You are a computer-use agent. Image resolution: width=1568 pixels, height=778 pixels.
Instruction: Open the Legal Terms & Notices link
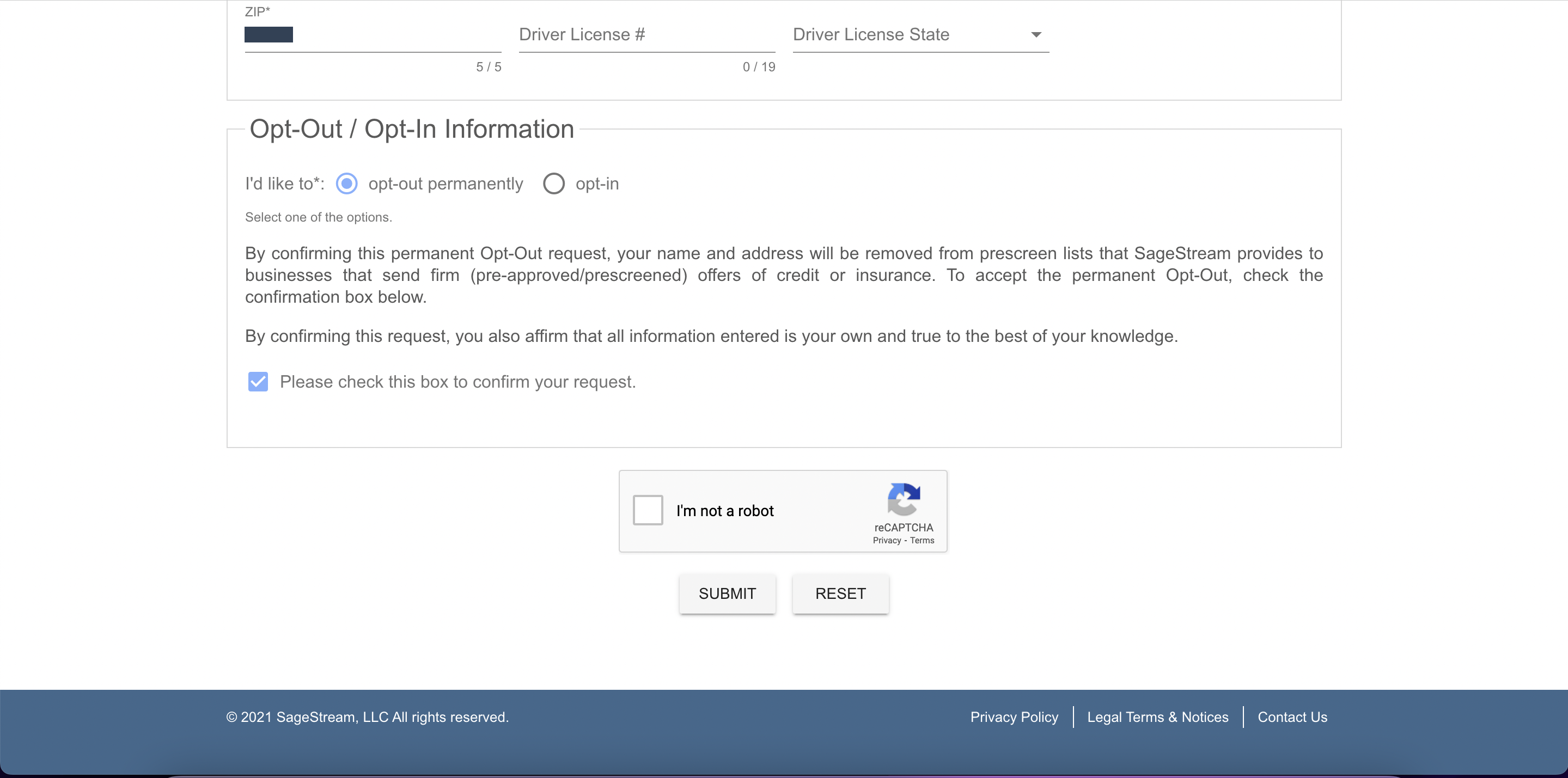[1158, 717]
